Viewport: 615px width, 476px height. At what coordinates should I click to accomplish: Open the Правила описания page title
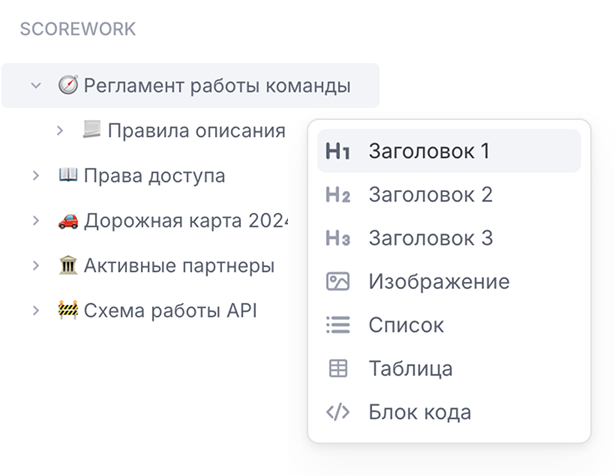pyautogui.click(x=195, y=131)
